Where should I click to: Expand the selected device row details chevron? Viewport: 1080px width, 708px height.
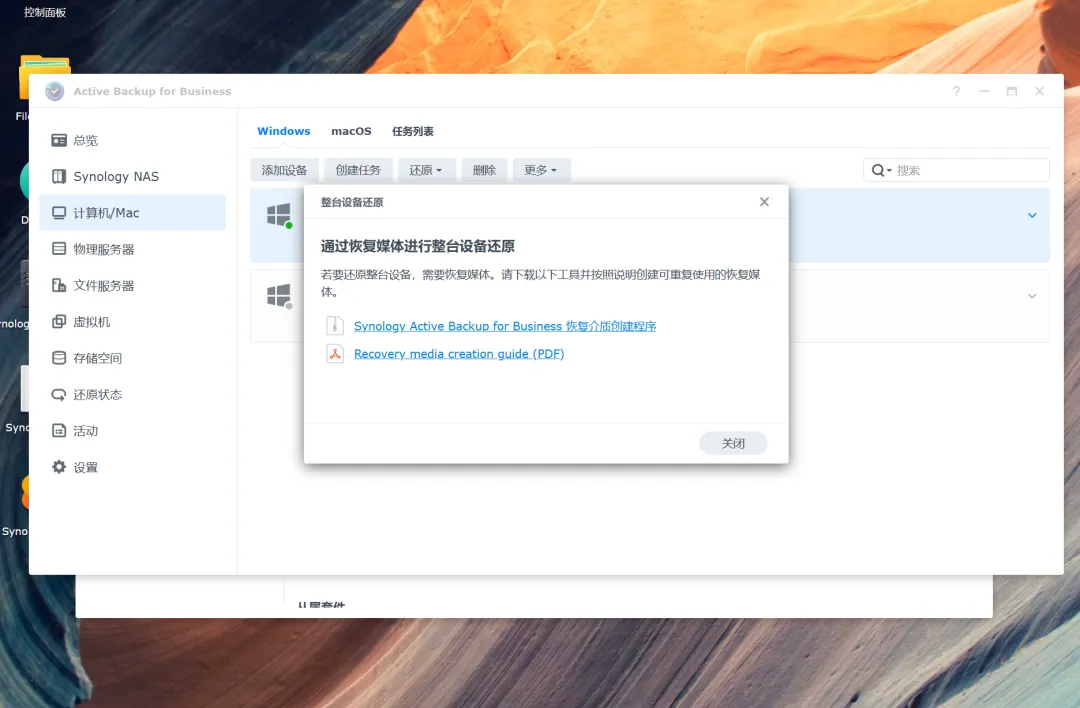tap(1033, 216)
